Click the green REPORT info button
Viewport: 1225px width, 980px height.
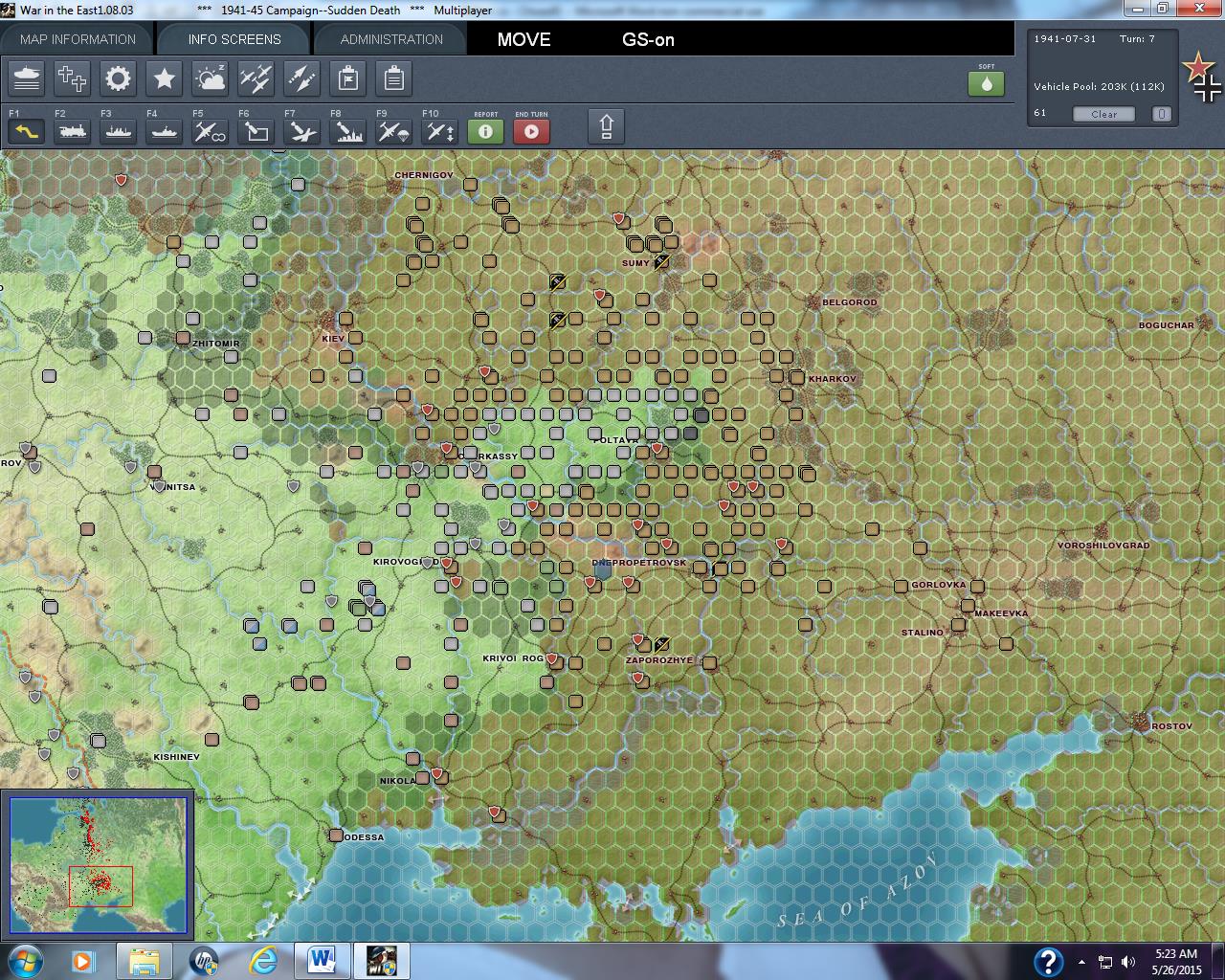[486, 131]
